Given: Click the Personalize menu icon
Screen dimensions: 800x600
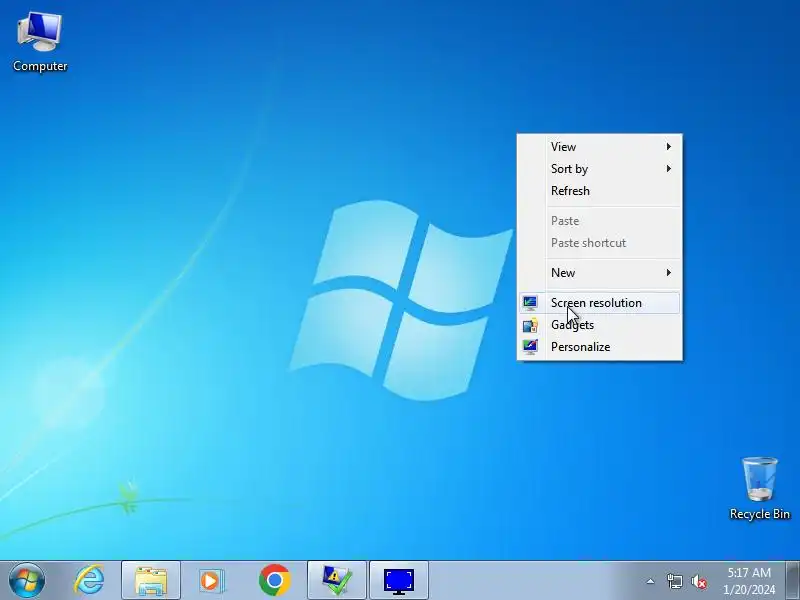Looking at the screenshot, I should (x=530, y=347).
